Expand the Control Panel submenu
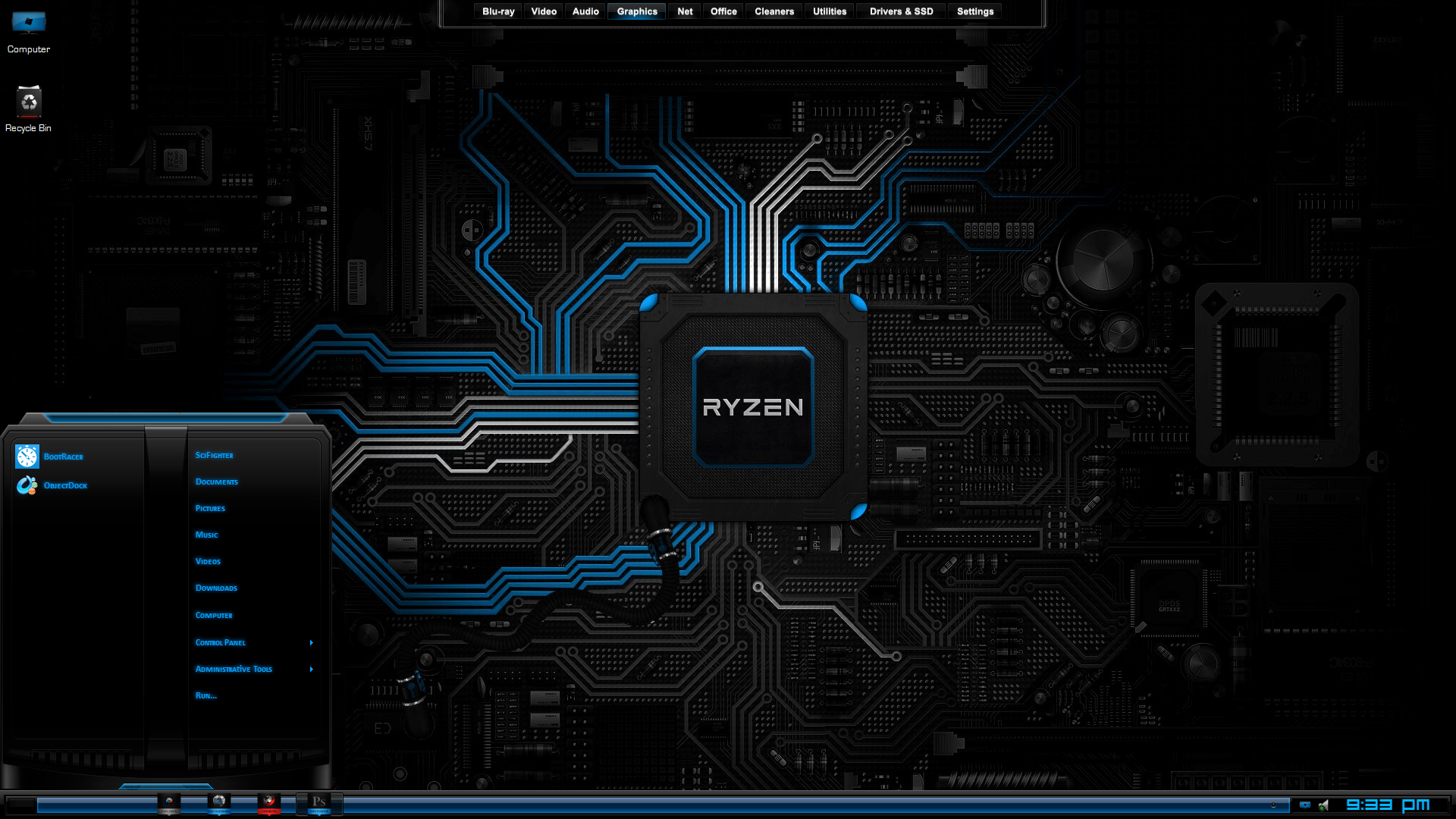The width and height of the screenshot is (1456, 819). coord(220,642)
